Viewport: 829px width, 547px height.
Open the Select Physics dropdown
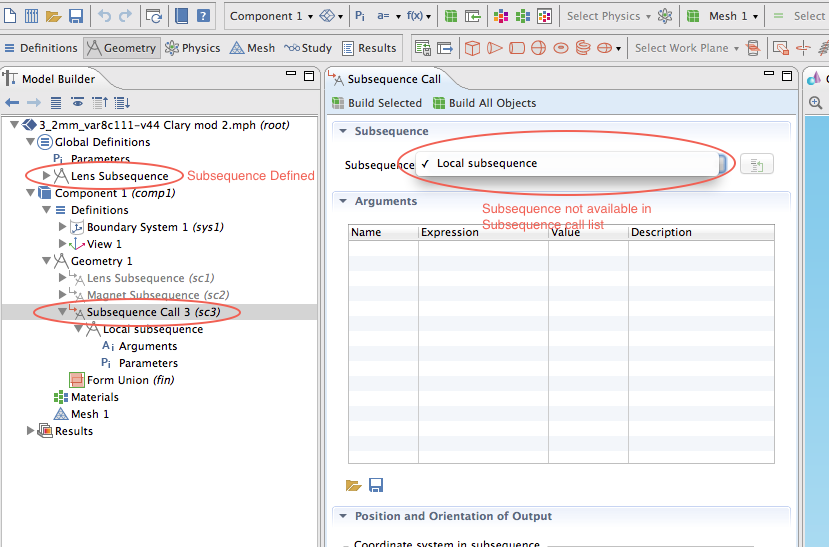coord(609,16)
